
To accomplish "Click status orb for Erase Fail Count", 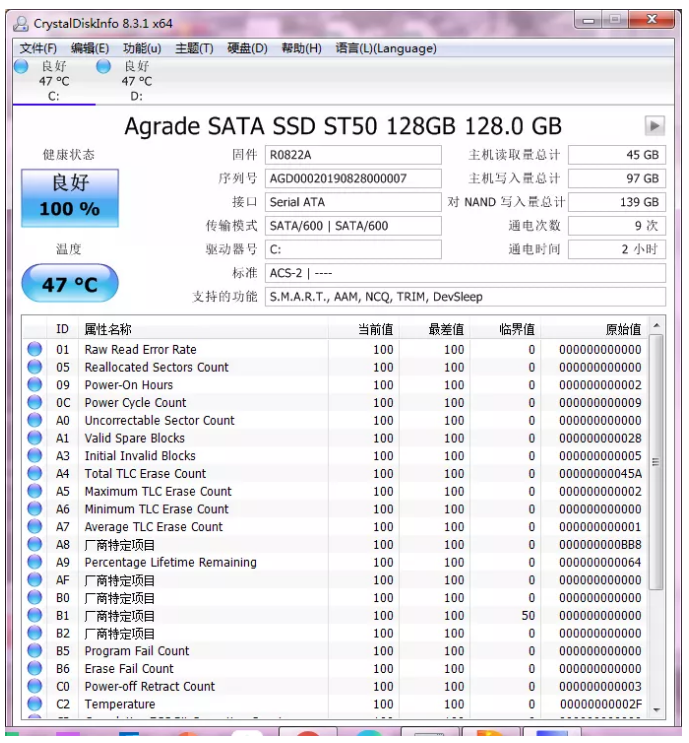I will [35, 669].
